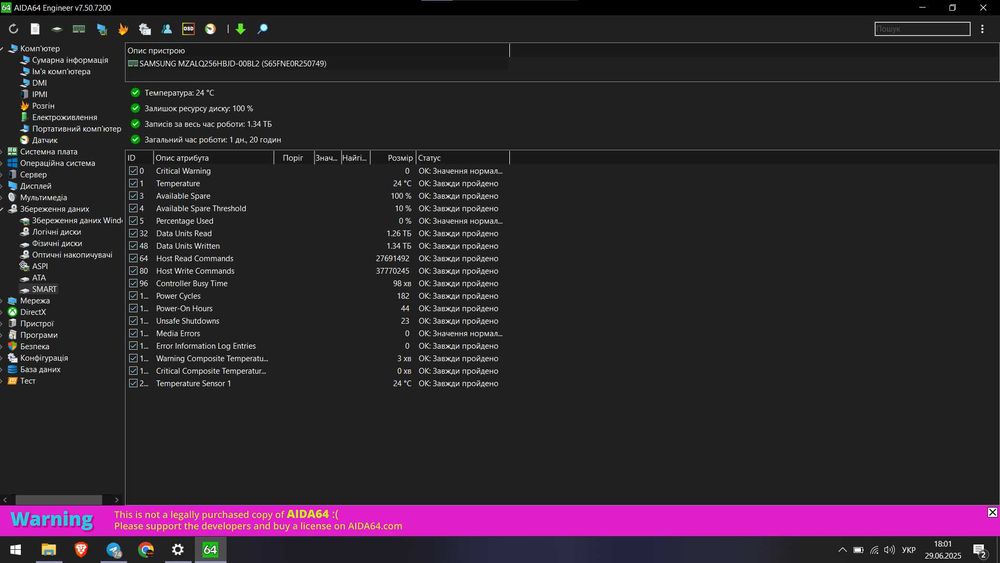1000x563 pixels.
Task: Select the SMART tree item
Action: tap(44, 289)
